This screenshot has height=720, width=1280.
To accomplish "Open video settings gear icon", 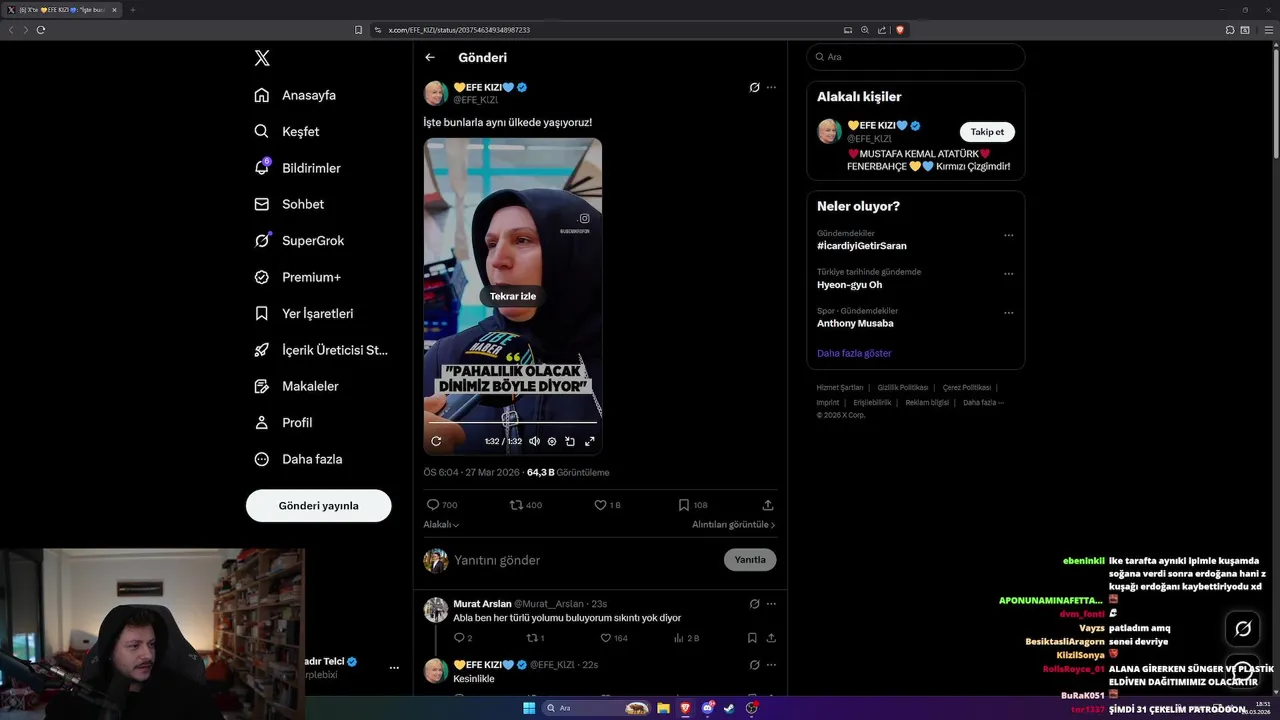I will pos(552,441).
